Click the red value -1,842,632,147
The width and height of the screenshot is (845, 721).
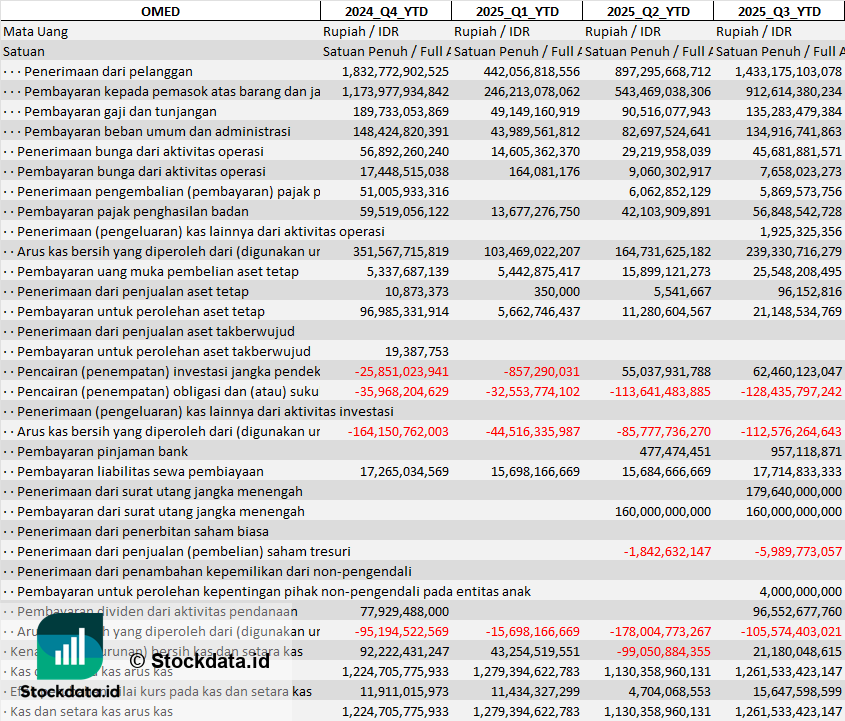667,551
